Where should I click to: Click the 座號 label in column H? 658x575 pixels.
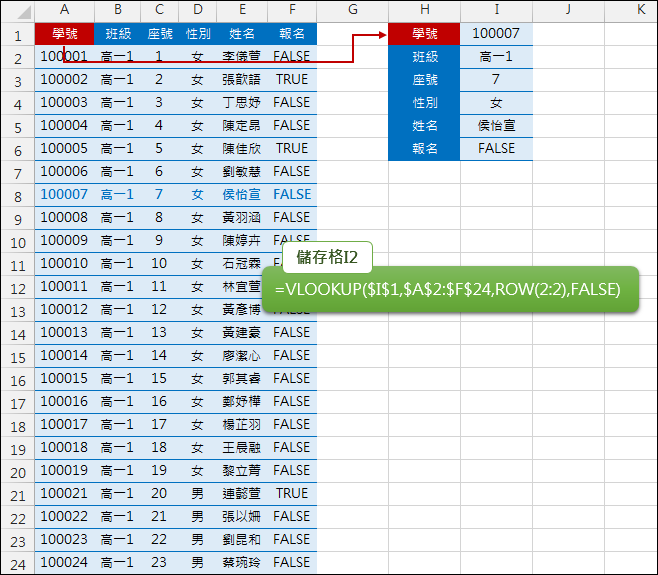(424, 79)
